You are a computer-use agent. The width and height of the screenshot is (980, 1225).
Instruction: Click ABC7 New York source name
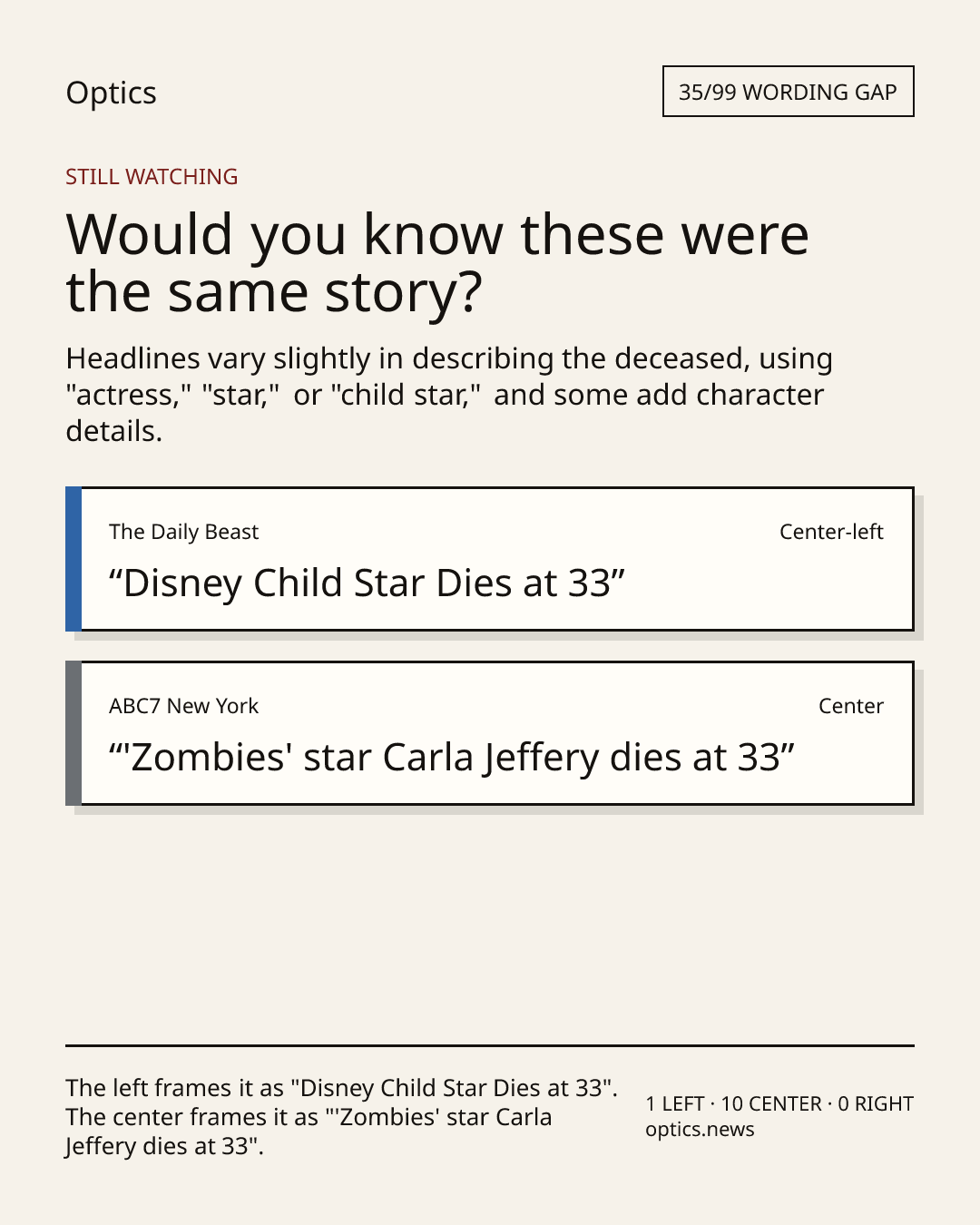pos(183,706)
